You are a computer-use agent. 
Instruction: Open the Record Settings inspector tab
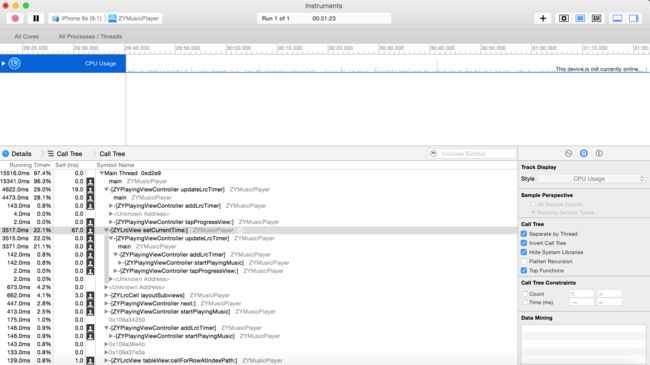[x=568, y=153]
